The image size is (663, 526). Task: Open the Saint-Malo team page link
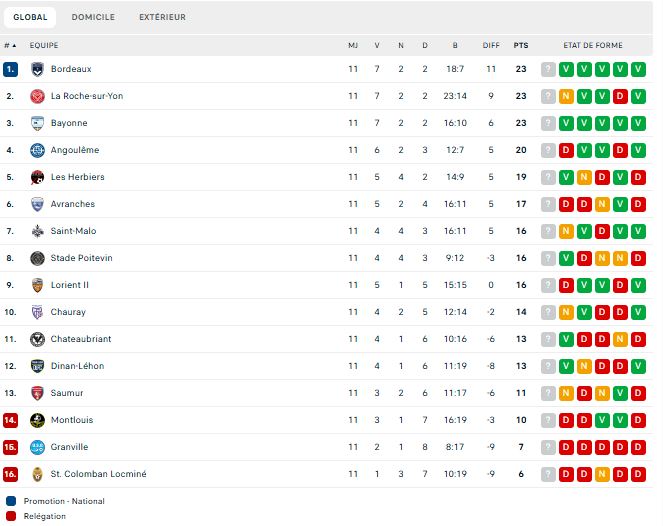73,231
